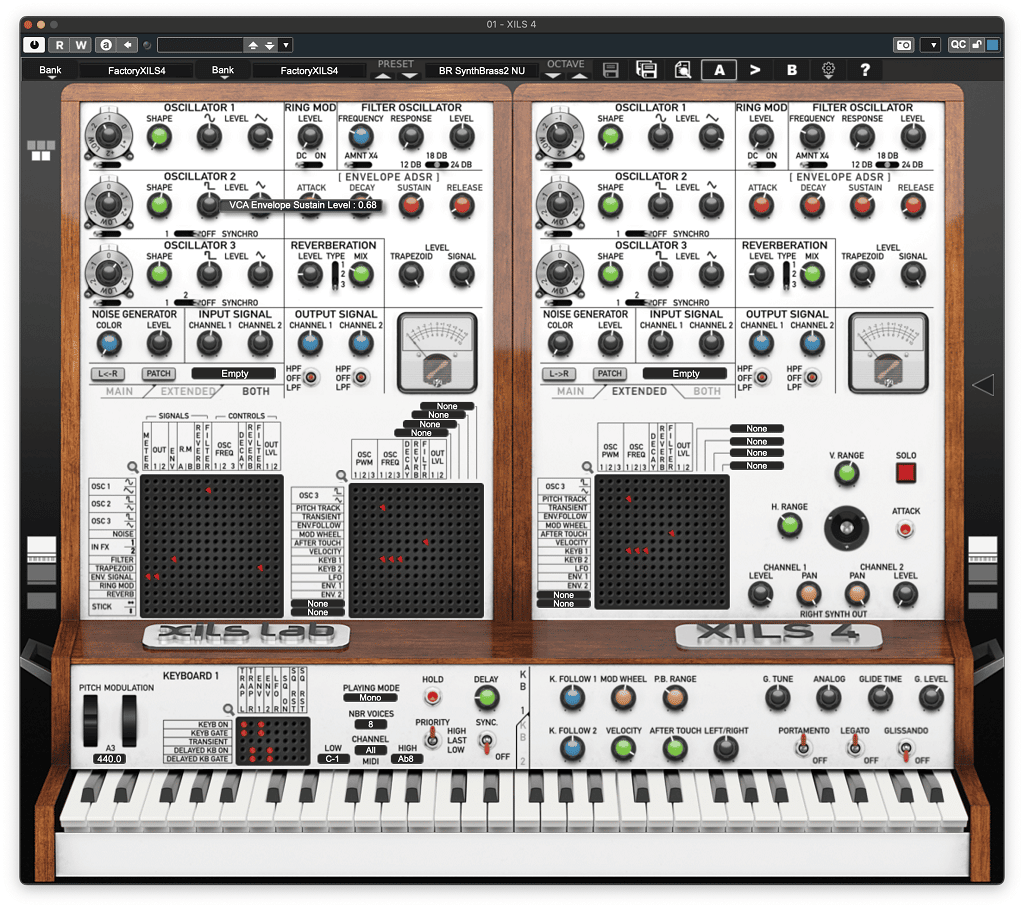Click the Read automation R button
1024x908 pixels.
pyautogui.click(x=59, y=44)
